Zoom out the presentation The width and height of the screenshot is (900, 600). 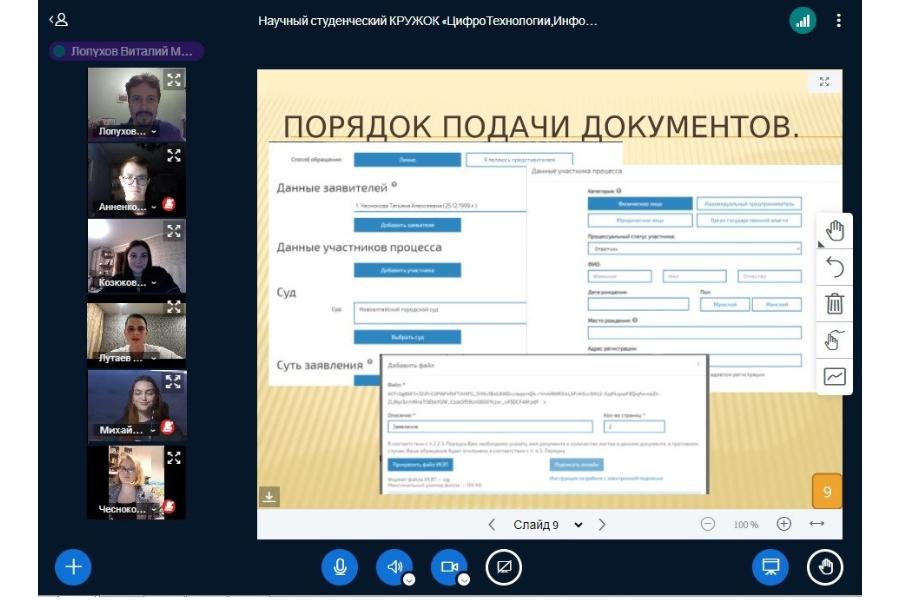[x=708, y=524]
